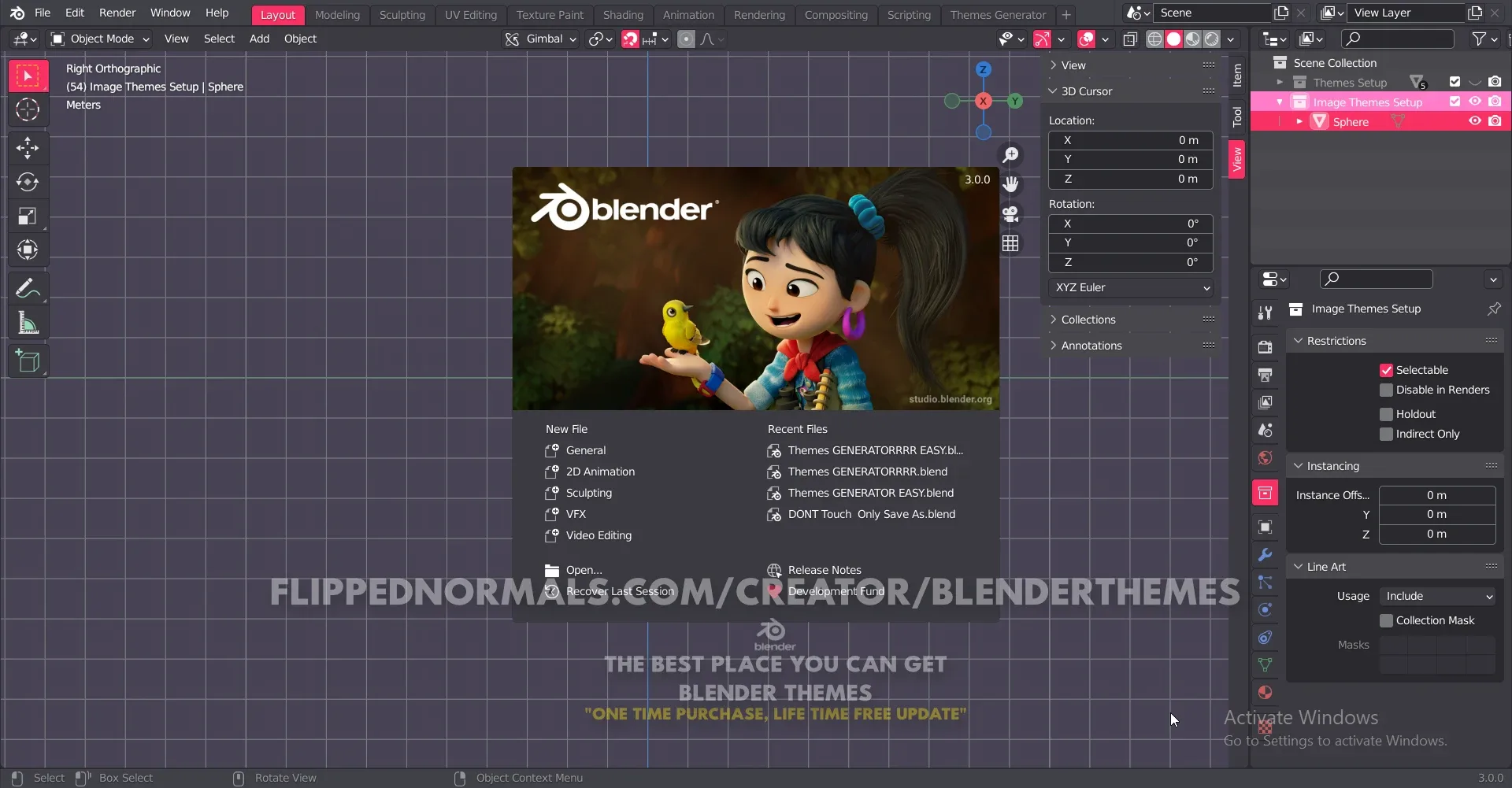Click the pan hand viewport icon
This screenshot has height=788, width=1512.
(x=1010, y=184)
